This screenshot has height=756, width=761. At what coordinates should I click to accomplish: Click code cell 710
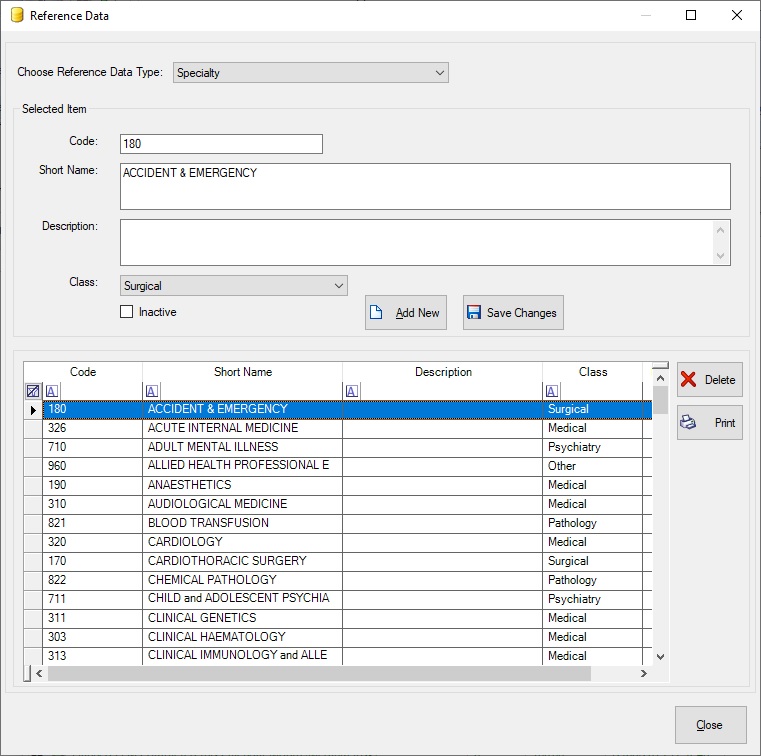[92, 447]
